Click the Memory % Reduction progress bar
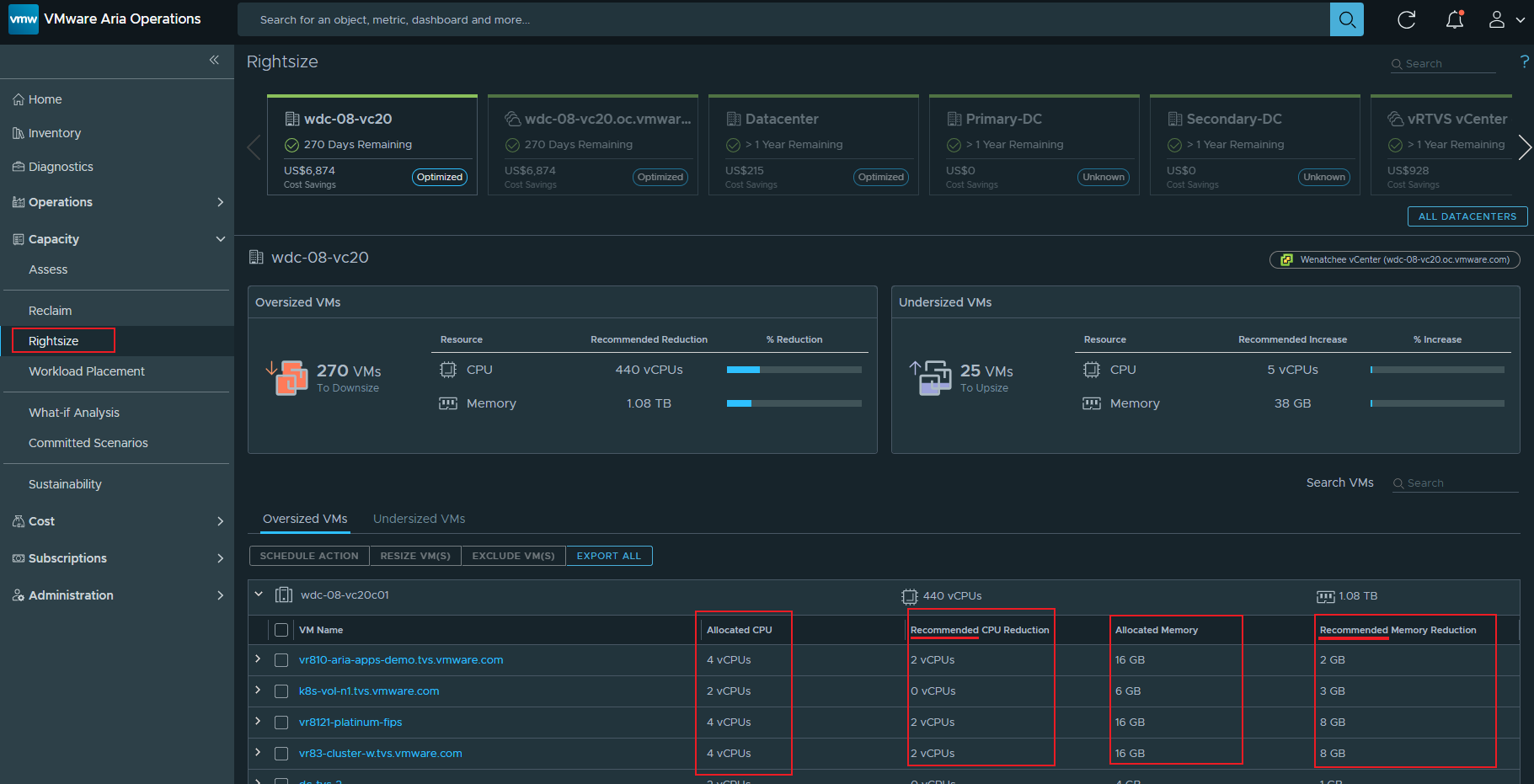The image size is (1534, 784). click(794, 403)
